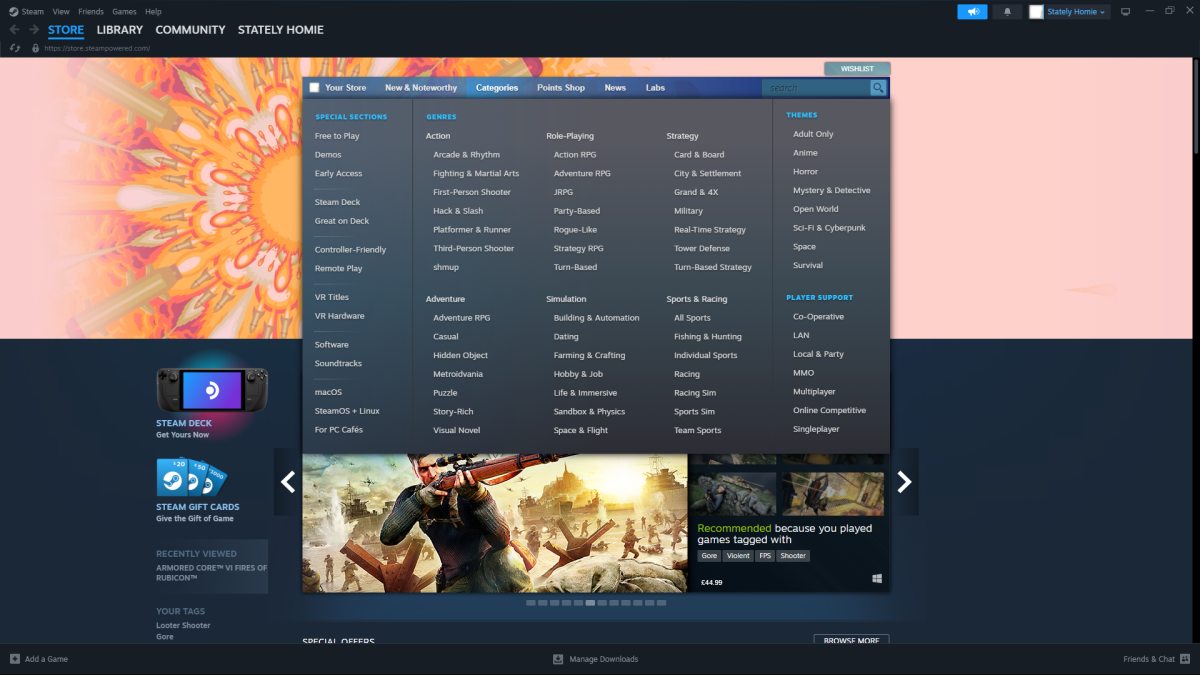Go back with the left arrow
Viewport: 1200px width, 675px height.
pos(14,30)
